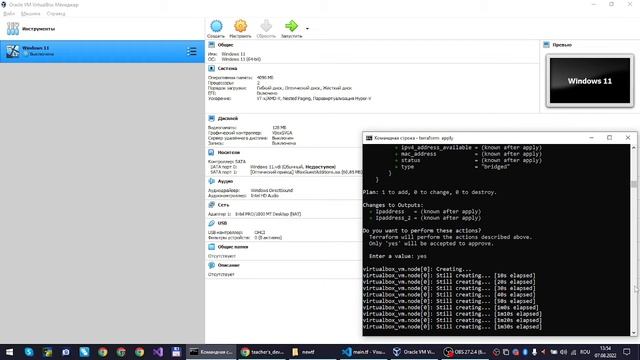Click Audio section header icon

[211, 181]
